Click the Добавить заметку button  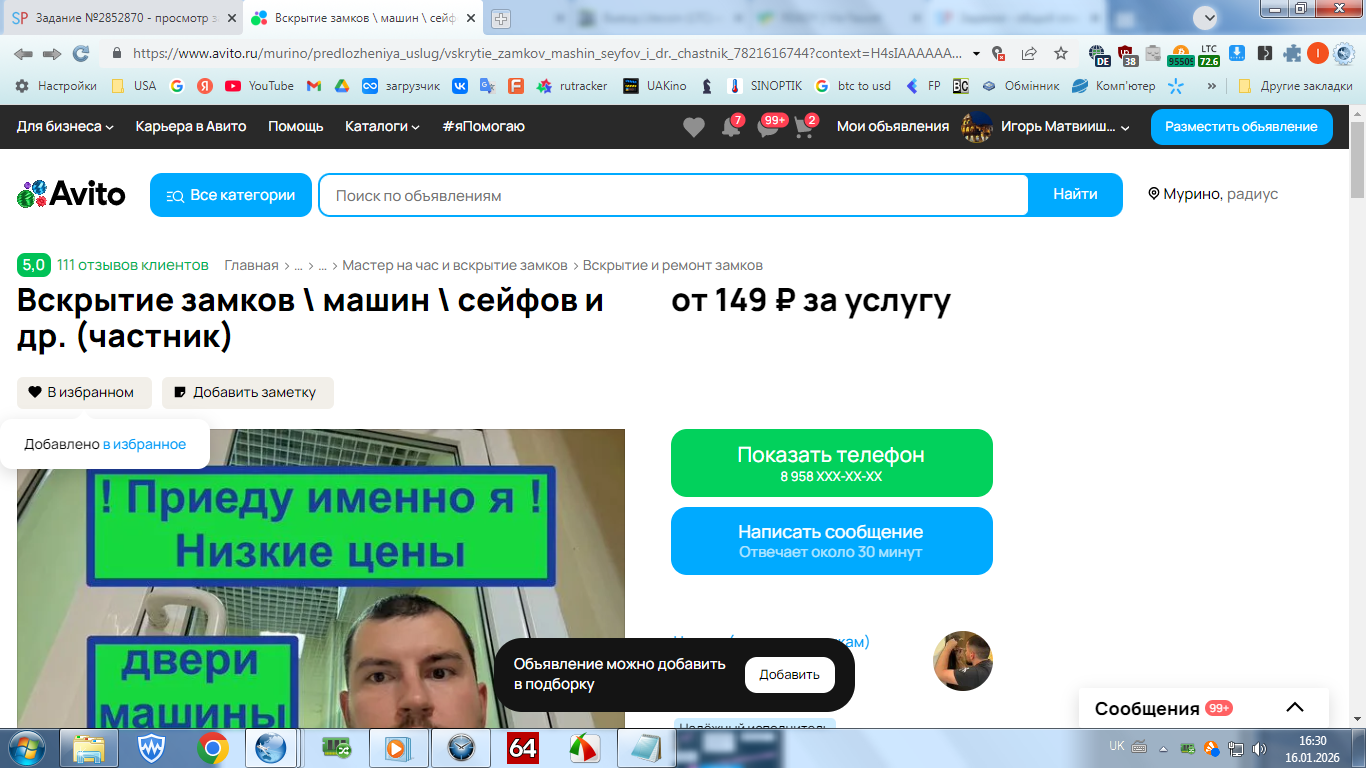click(x=248, y=392)
